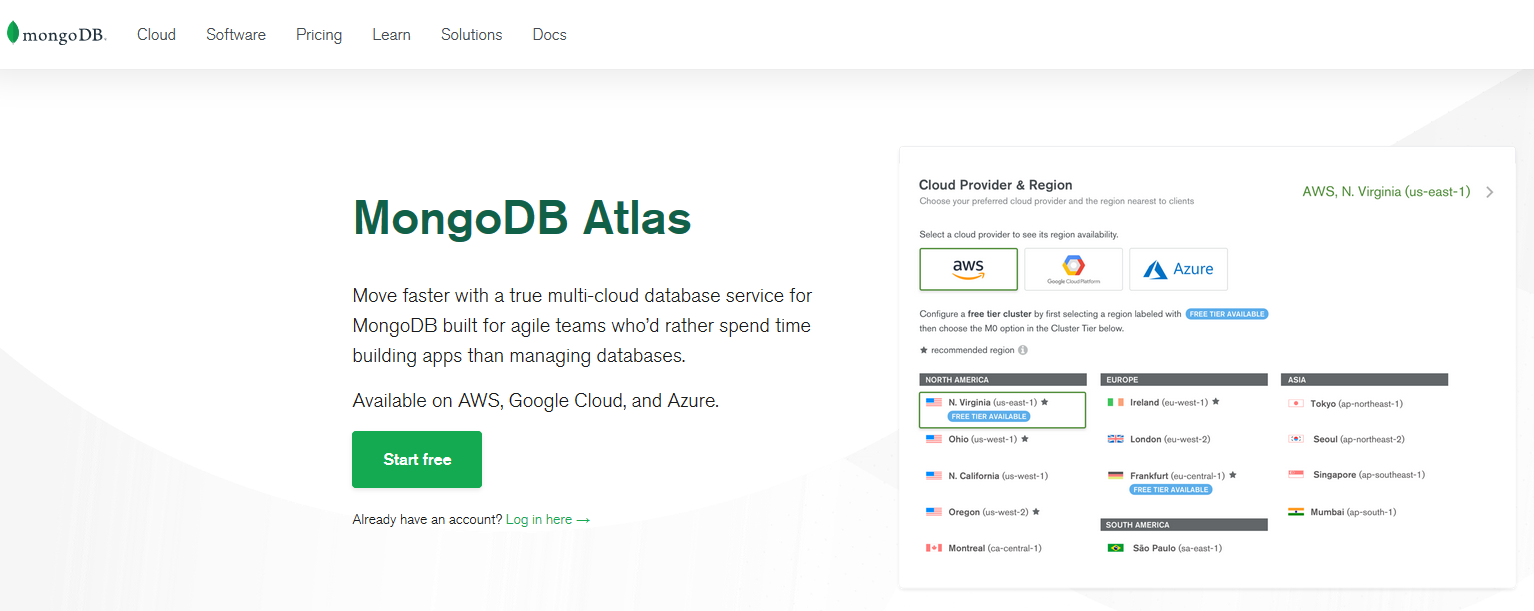1534x611 pixels.
Task: Click the info icon beside recommended region
Action: click(1023, 350)
